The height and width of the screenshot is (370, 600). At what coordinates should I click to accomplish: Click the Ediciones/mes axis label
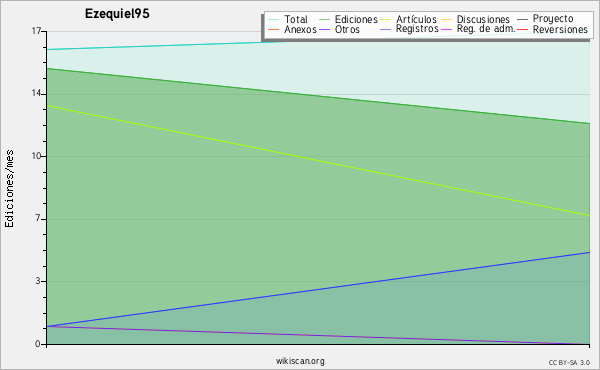pos(9,189)
